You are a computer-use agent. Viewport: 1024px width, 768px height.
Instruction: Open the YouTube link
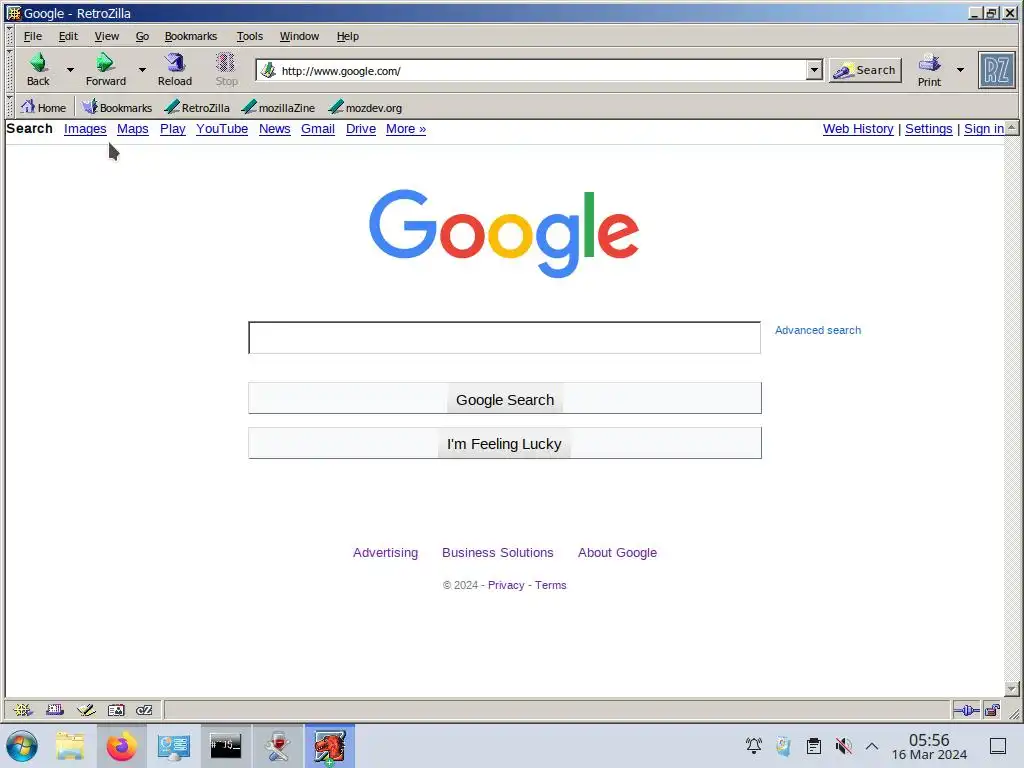tap(222, 129)
